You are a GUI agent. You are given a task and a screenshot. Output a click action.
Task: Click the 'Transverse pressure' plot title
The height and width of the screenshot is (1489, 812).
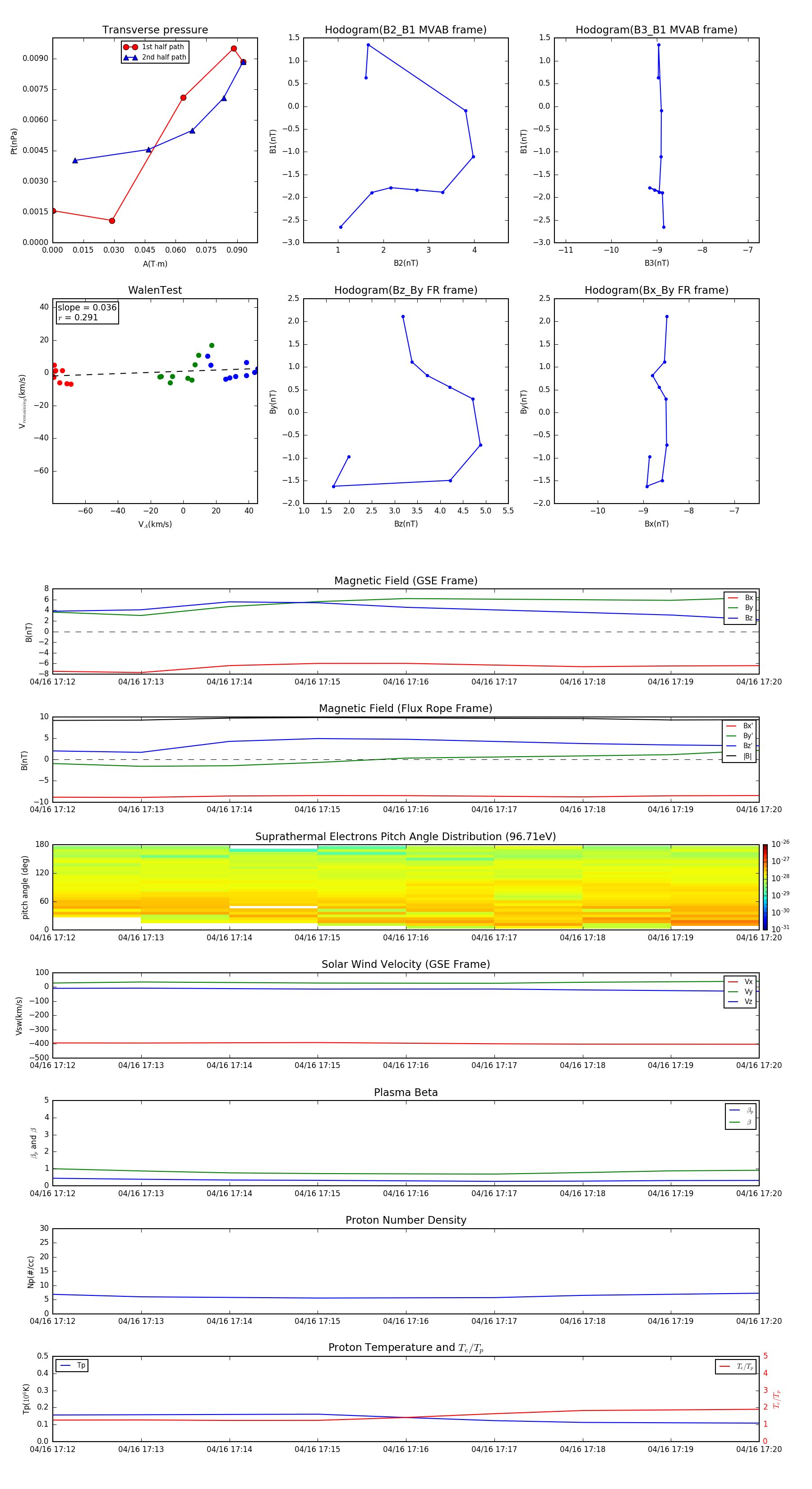click(155, 29)
